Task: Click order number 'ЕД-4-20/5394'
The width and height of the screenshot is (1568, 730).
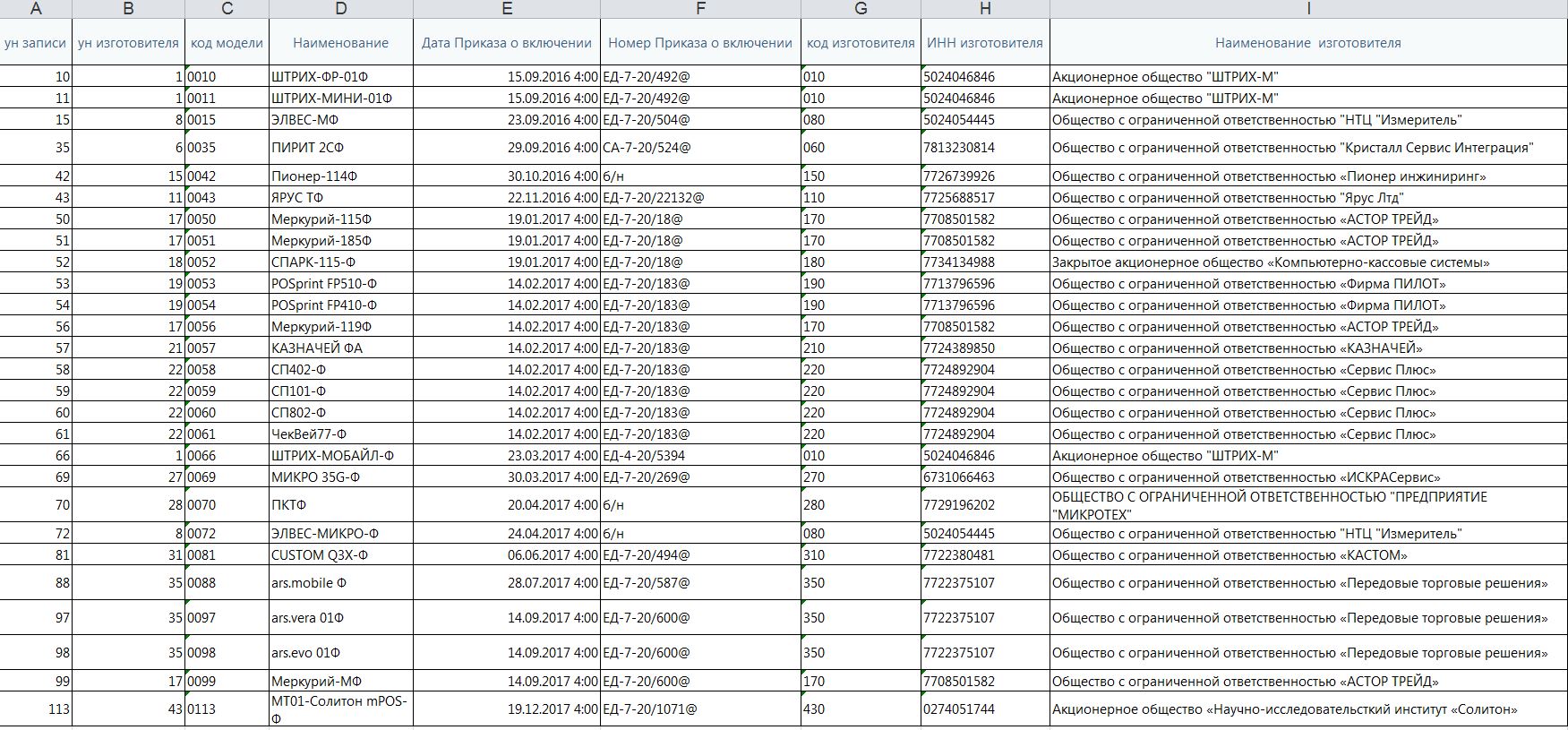Action: click(700, 455)
